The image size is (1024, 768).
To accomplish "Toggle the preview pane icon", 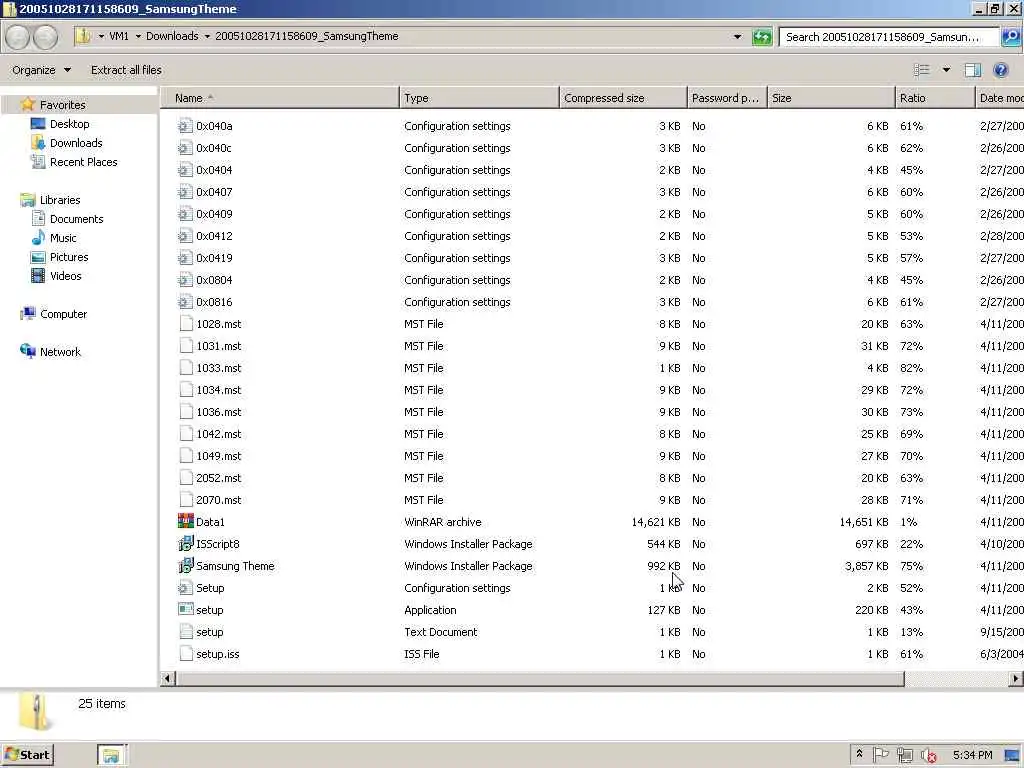I will (972, 70).
